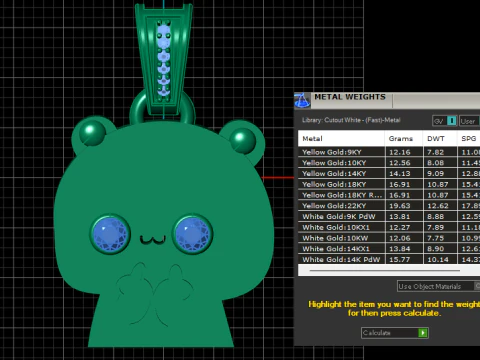This screenshot has height=360, width=480.
Task: Select the sphere on the left ear
Action: pos(92,133)
